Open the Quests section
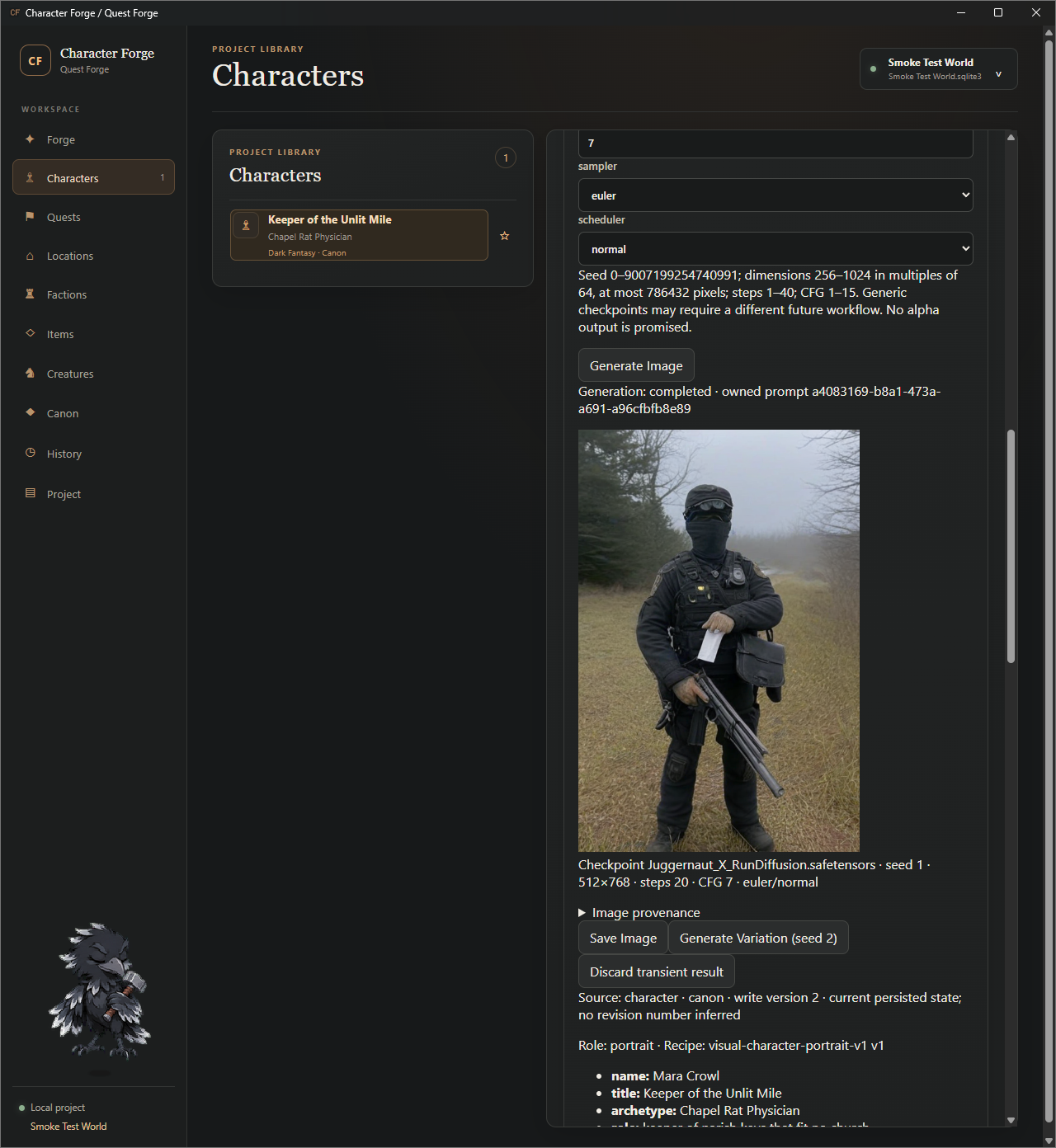 click(93, 217)
